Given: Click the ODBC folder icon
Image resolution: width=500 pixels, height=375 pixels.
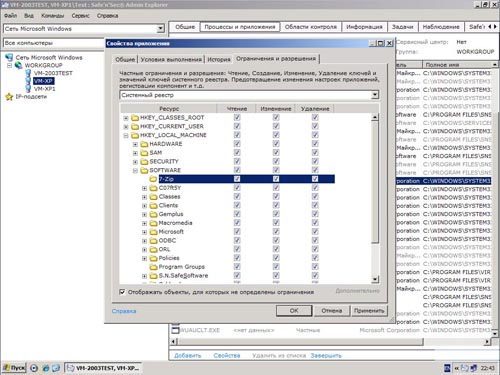Looking at the screenshot, I should pos(153,240).
